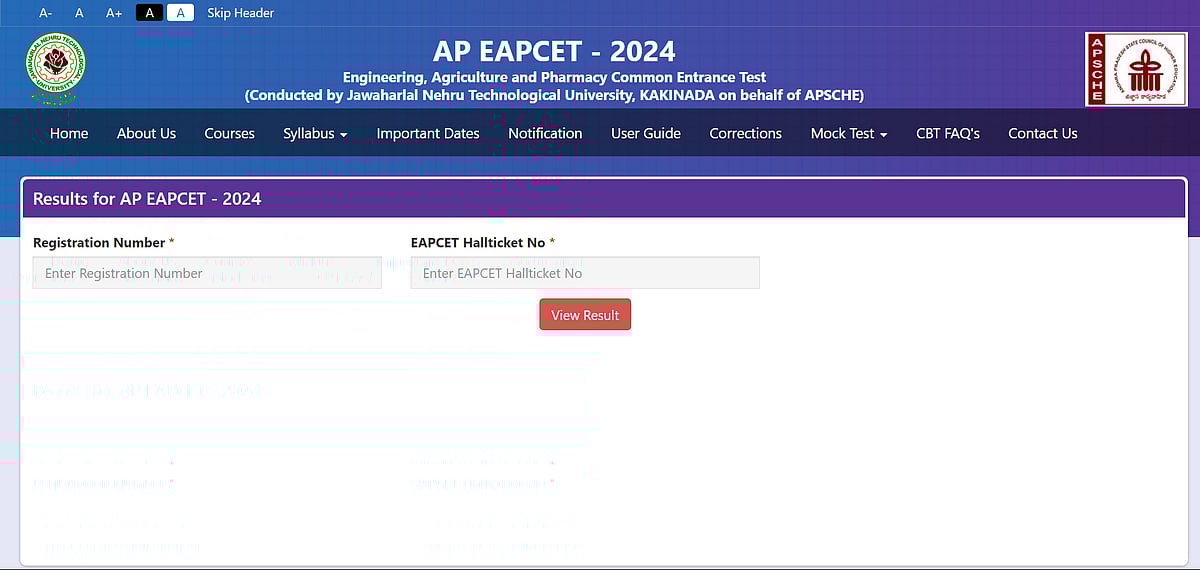
Task: Click the Skip Header link
Action: [x=241, y=13]
